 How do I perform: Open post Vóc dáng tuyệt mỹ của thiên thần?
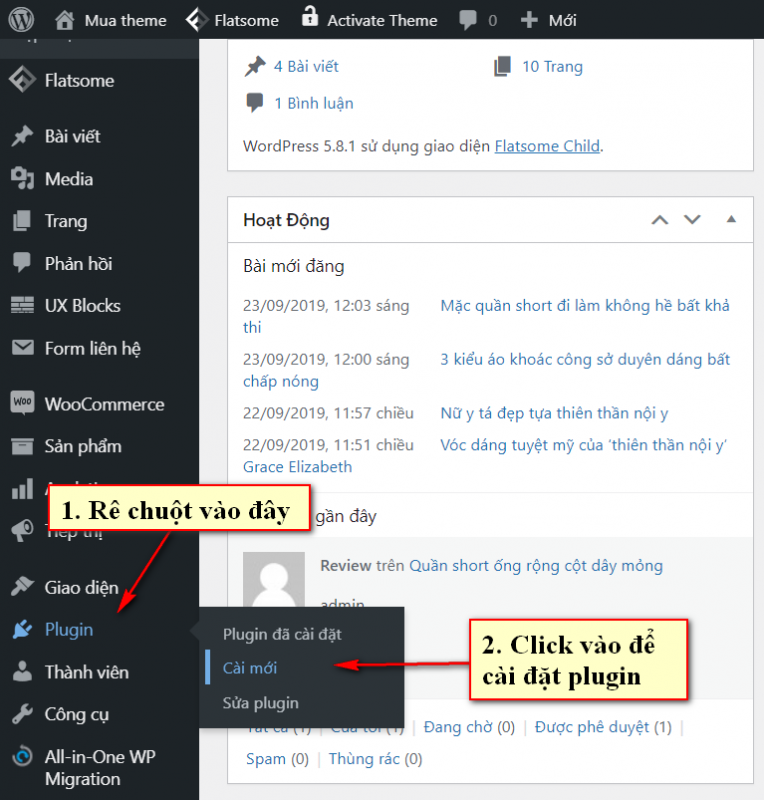coord(584,445)
